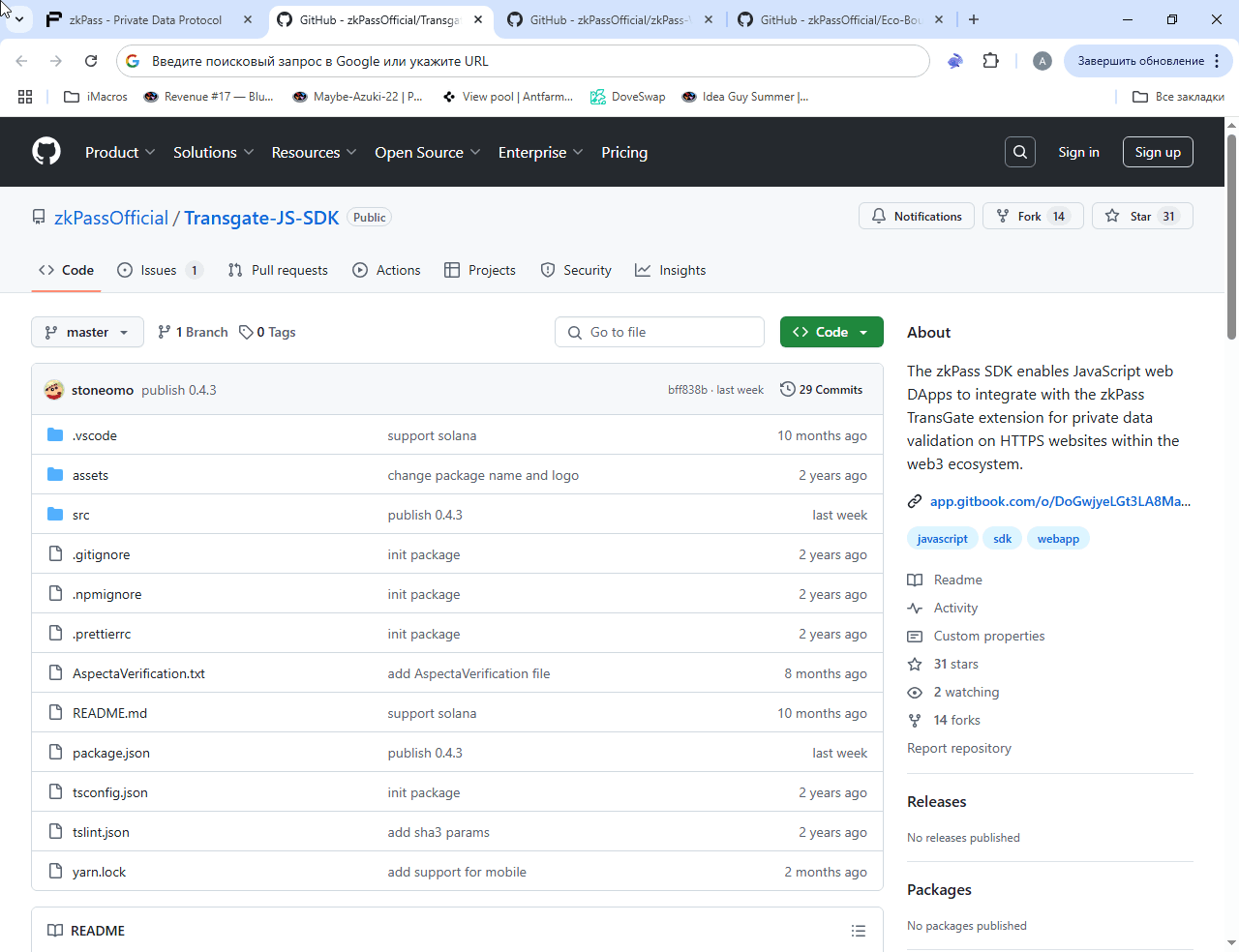
Task: Open the Chrome apps grid icon
Action: click(25, 97)
